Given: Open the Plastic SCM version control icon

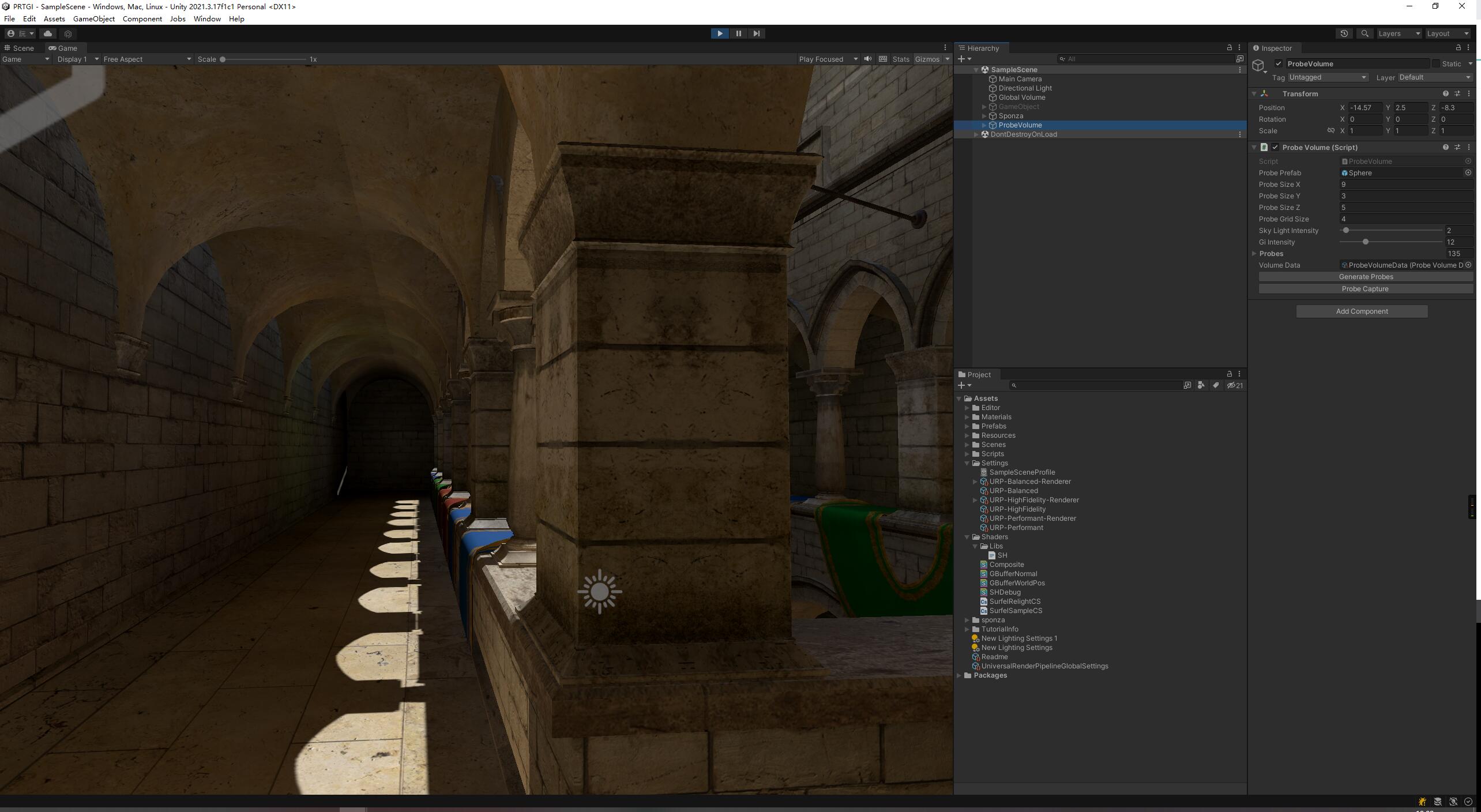Looking at the screenshot, I should (68, 33).
